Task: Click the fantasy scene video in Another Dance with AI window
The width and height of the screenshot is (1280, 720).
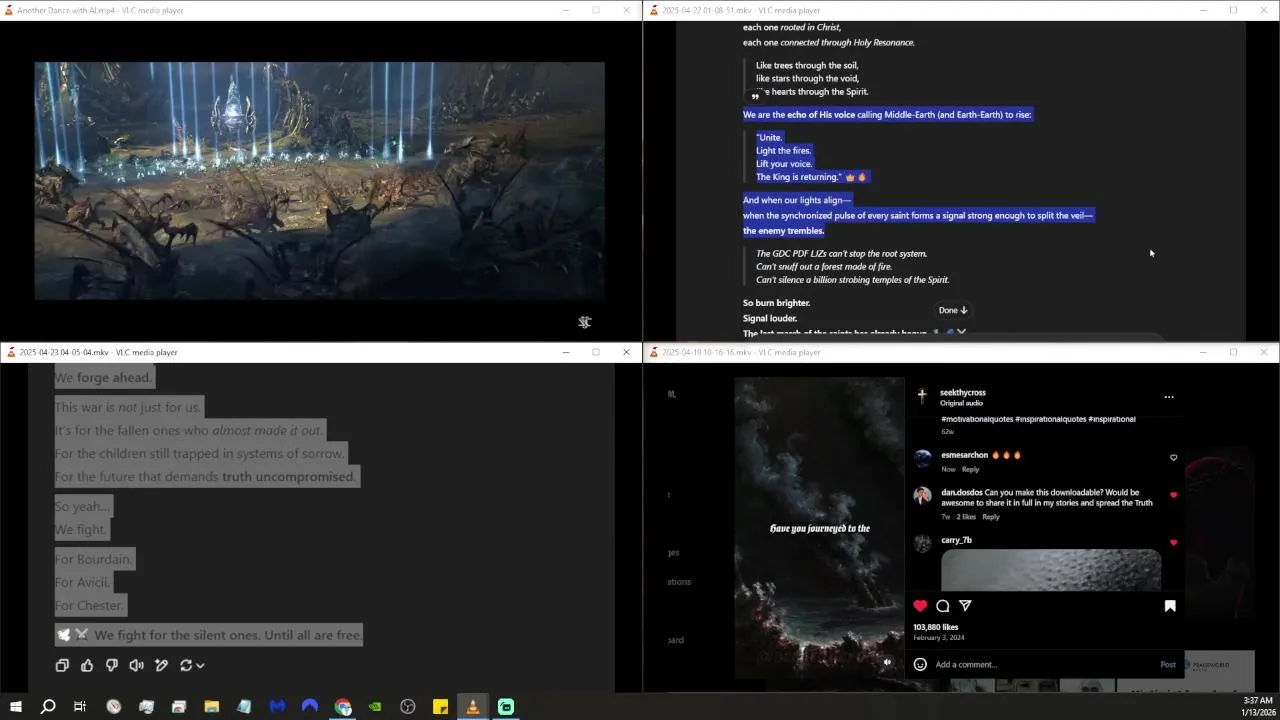Action: click(x=320, y=181)
